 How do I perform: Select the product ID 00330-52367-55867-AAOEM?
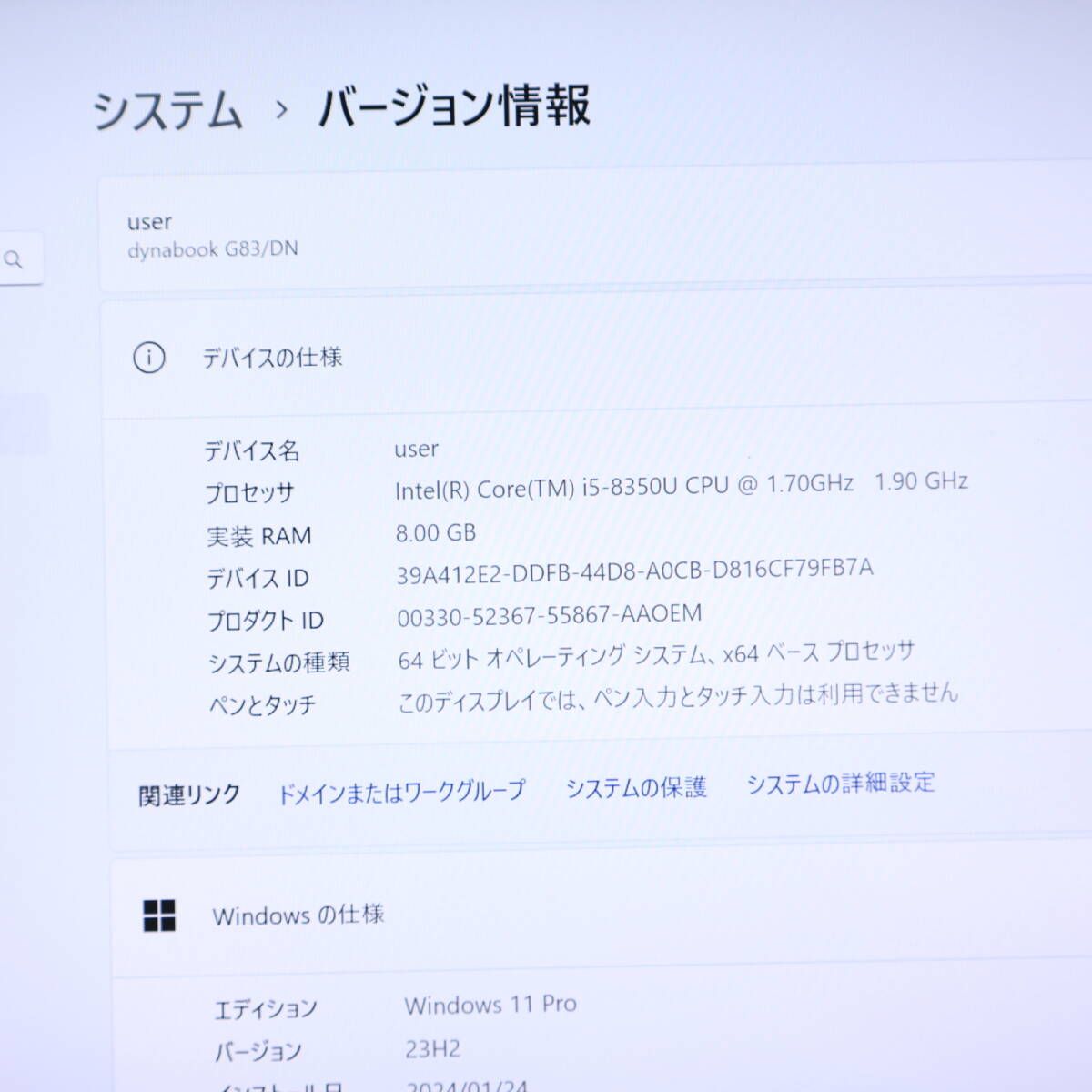tap(550, 616)
